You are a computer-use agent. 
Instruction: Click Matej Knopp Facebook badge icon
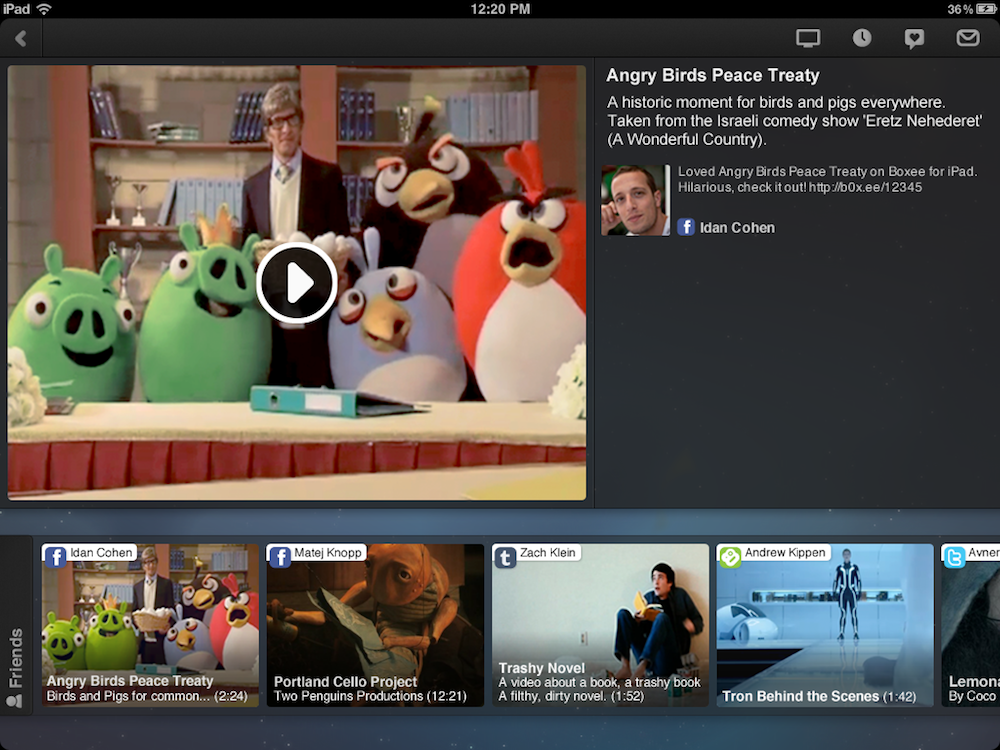tap(280, 557)
